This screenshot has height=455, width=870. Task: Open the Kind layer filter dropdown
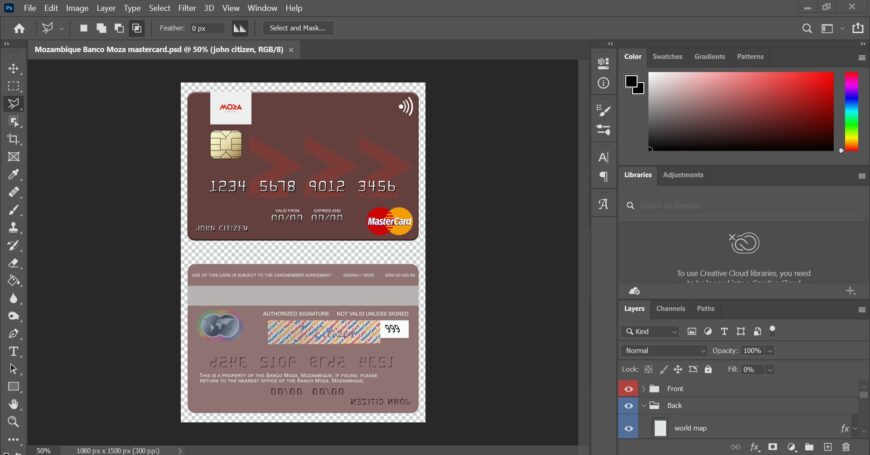pyautogui.click(x=650, y=332)
